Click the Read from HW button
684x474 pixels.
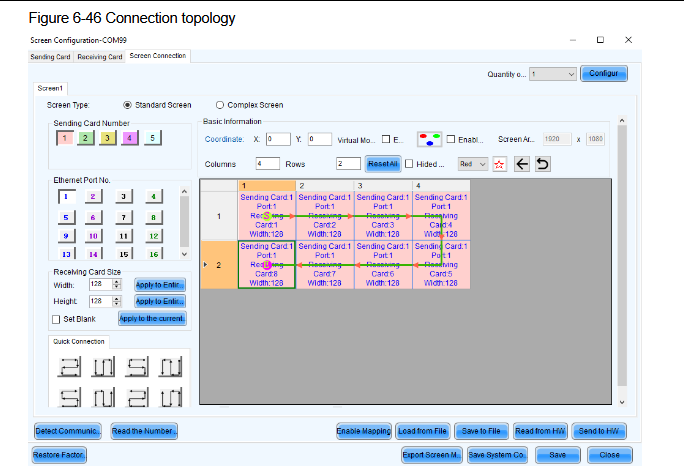(540, 431)
